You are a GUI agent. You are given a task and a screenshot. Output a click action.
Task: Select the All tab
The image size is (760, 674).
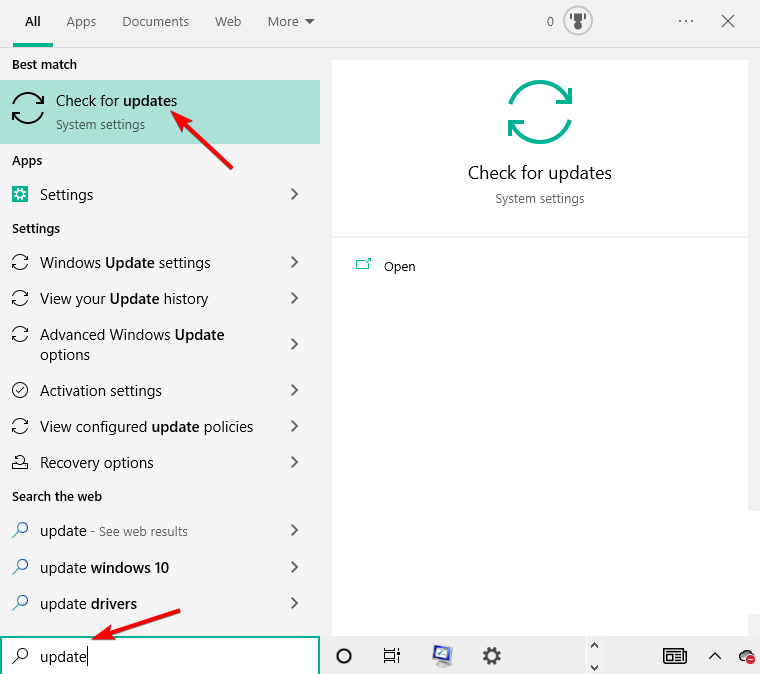tap(32, 22)
